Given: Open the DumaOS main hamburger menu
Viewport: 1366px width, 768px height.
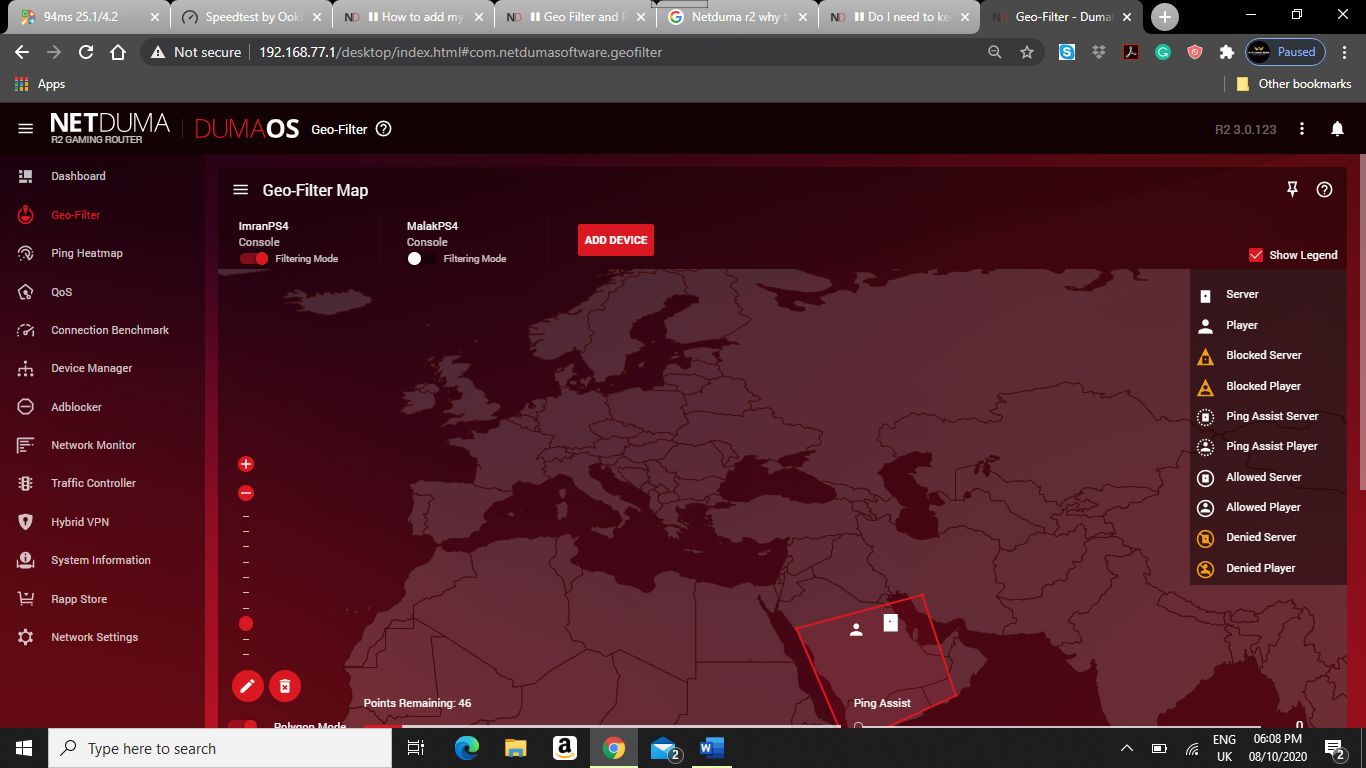Looking at the screenshot, I should [x=26, y=129].
